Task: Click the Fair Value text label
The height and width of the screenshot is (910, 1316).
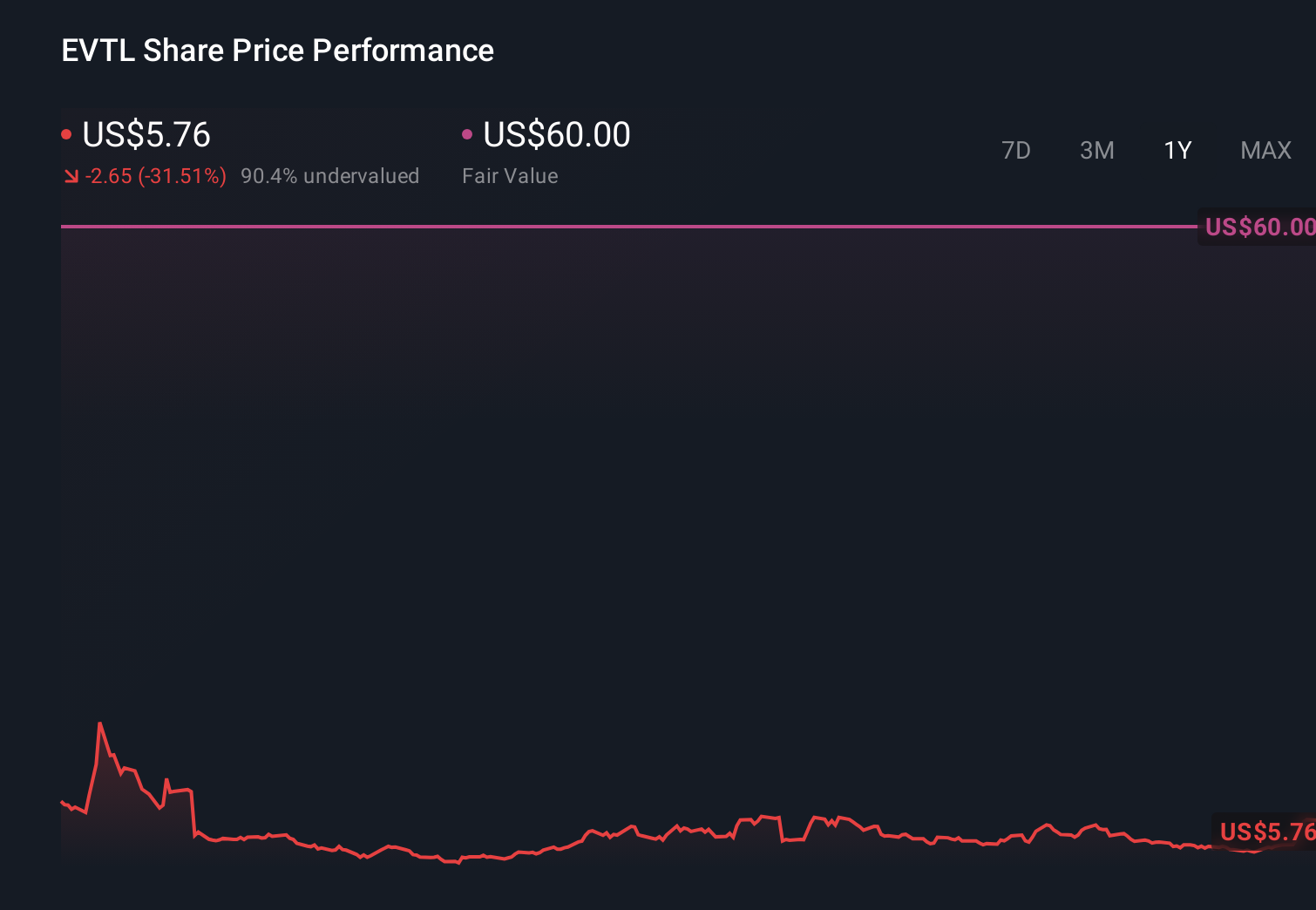Action: pyautogui.click(x=510, y=175)
